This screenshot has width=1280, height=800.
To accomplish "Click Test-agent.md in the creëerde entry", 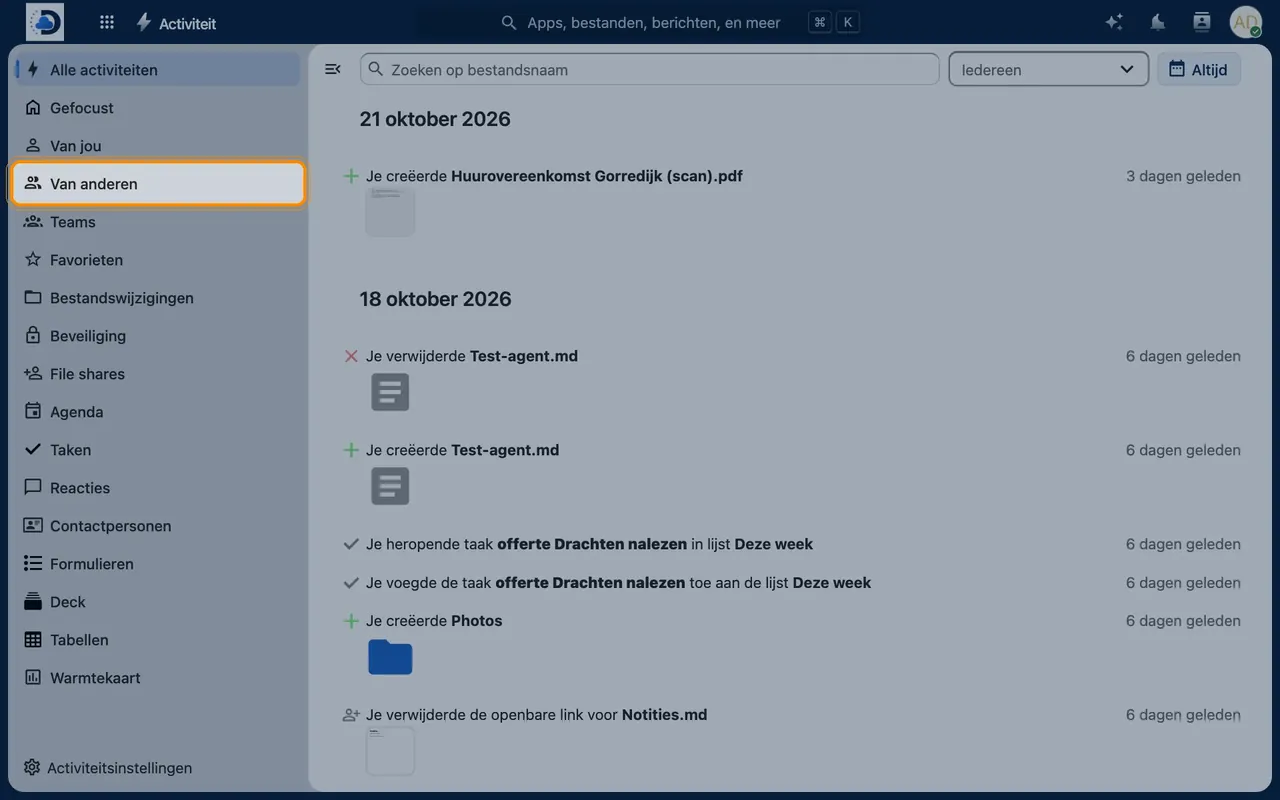I will (x=505, y=451).
